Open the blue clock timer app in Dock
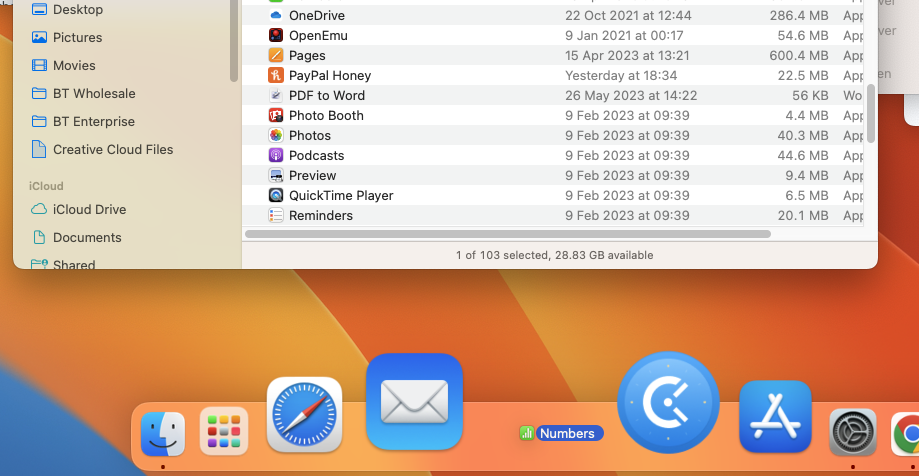This screenshot has width=919, height=476. tap(668, 403)
